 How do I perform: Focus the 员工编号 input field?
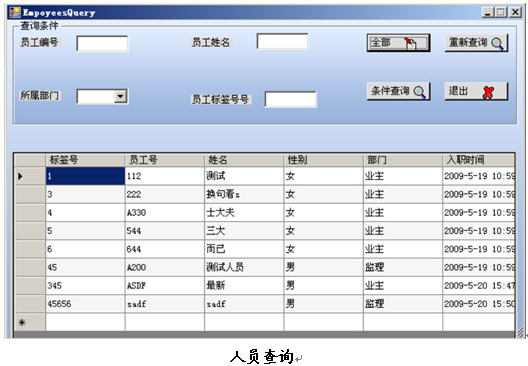(102, 43)
